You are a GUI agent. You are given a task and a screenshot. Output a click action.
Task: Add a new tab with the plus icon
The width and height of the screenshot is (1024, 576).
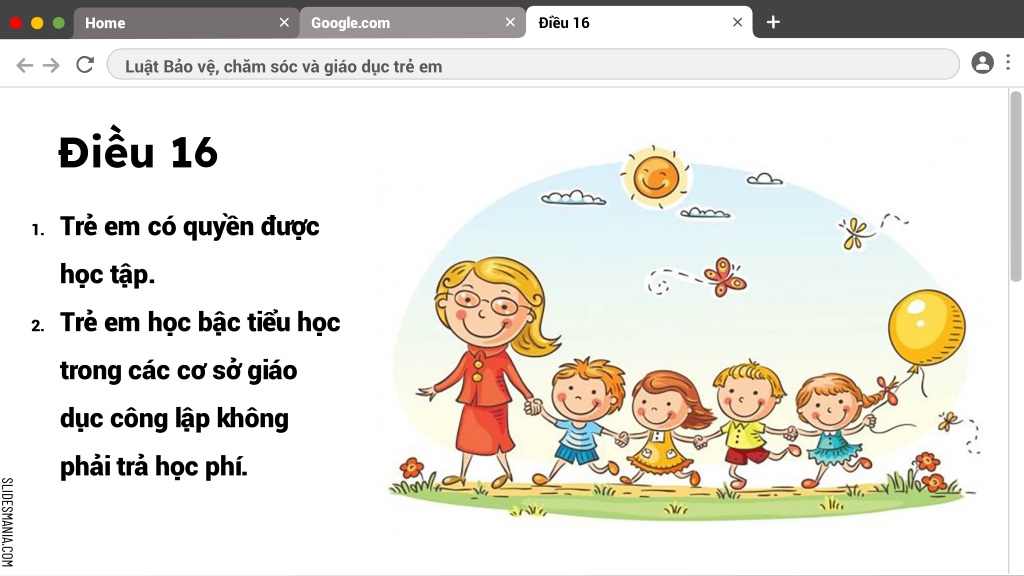pos(773,22)
